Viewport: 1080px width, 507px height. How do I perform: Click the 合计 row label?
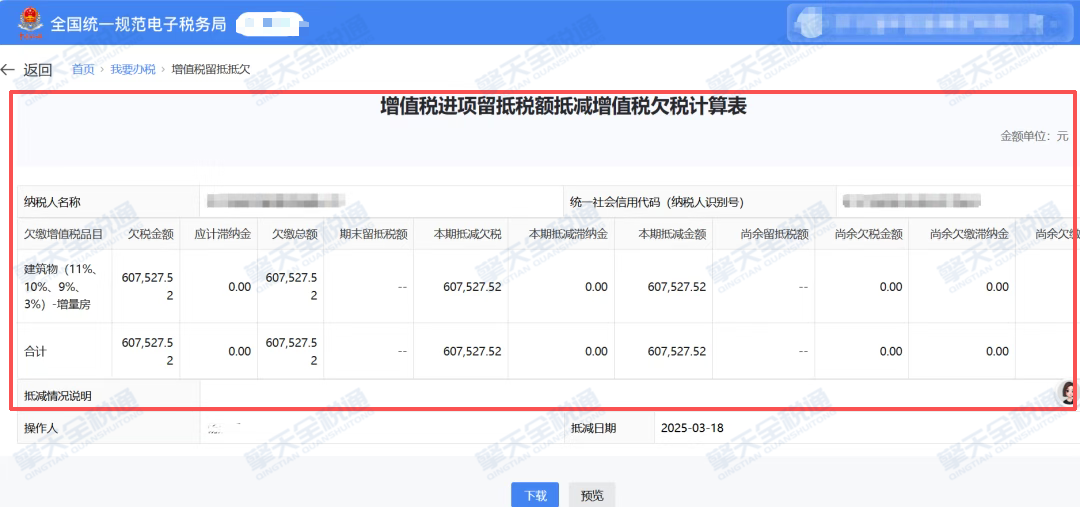click(x=36, y=351)
